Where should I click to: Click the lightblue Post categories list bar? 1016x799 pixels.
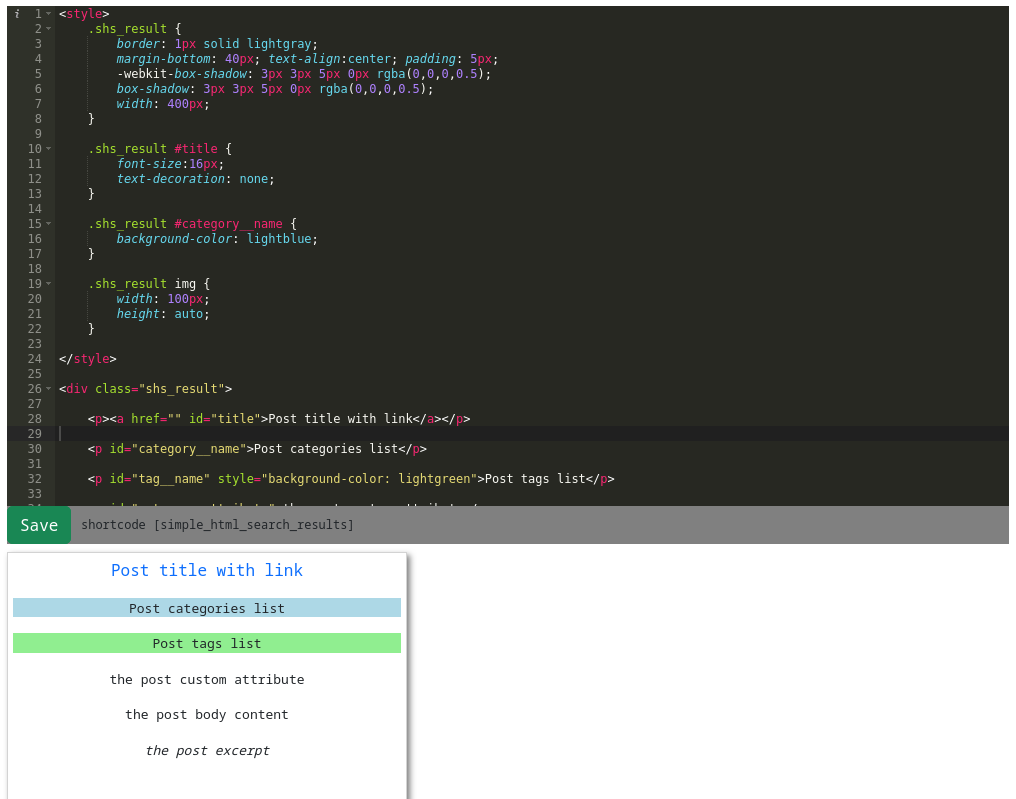pyautogui.click(x=207, y=607)
